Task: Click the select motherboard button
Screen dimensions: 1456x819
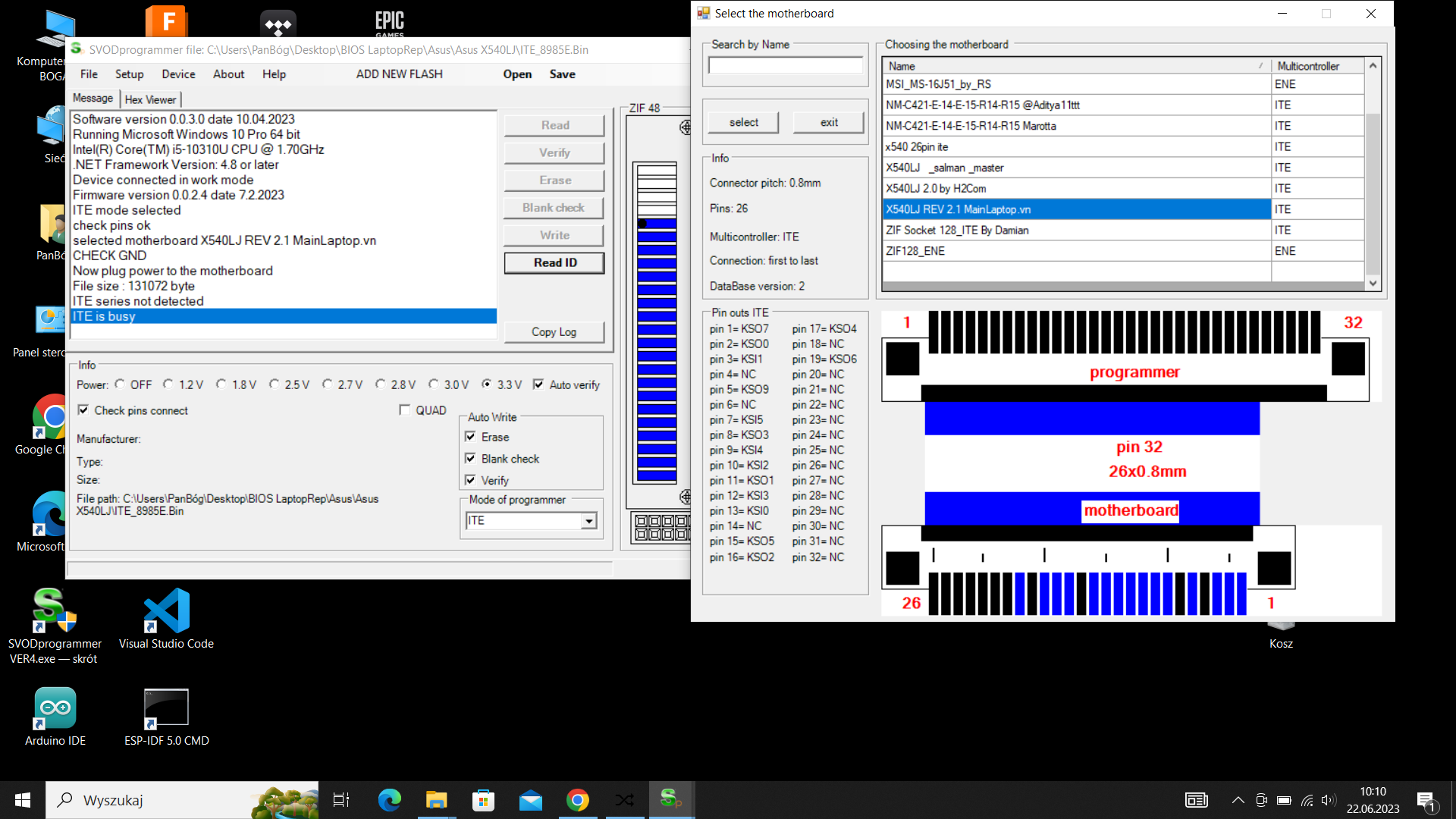Action: tap(743, 122)
